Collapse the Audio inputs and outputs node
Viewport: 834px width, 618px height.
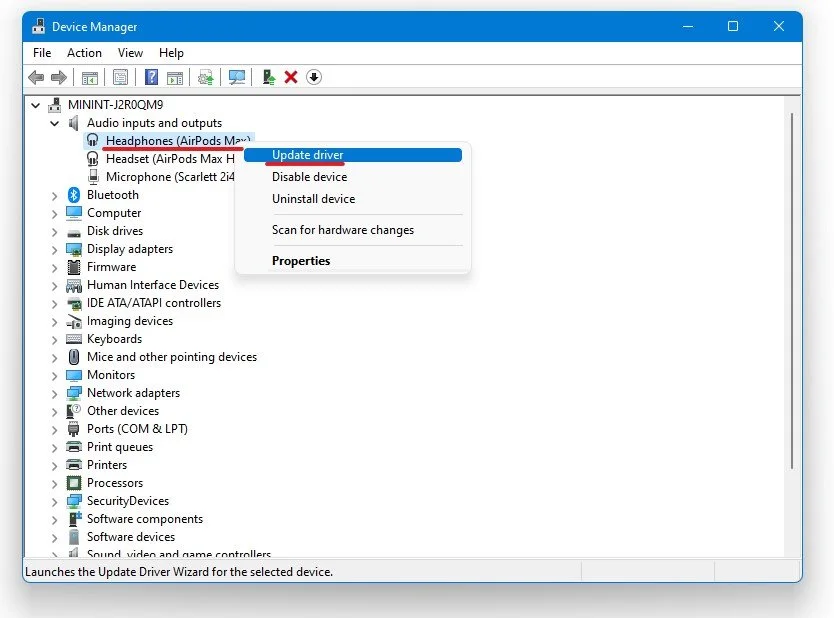(55, 123)
